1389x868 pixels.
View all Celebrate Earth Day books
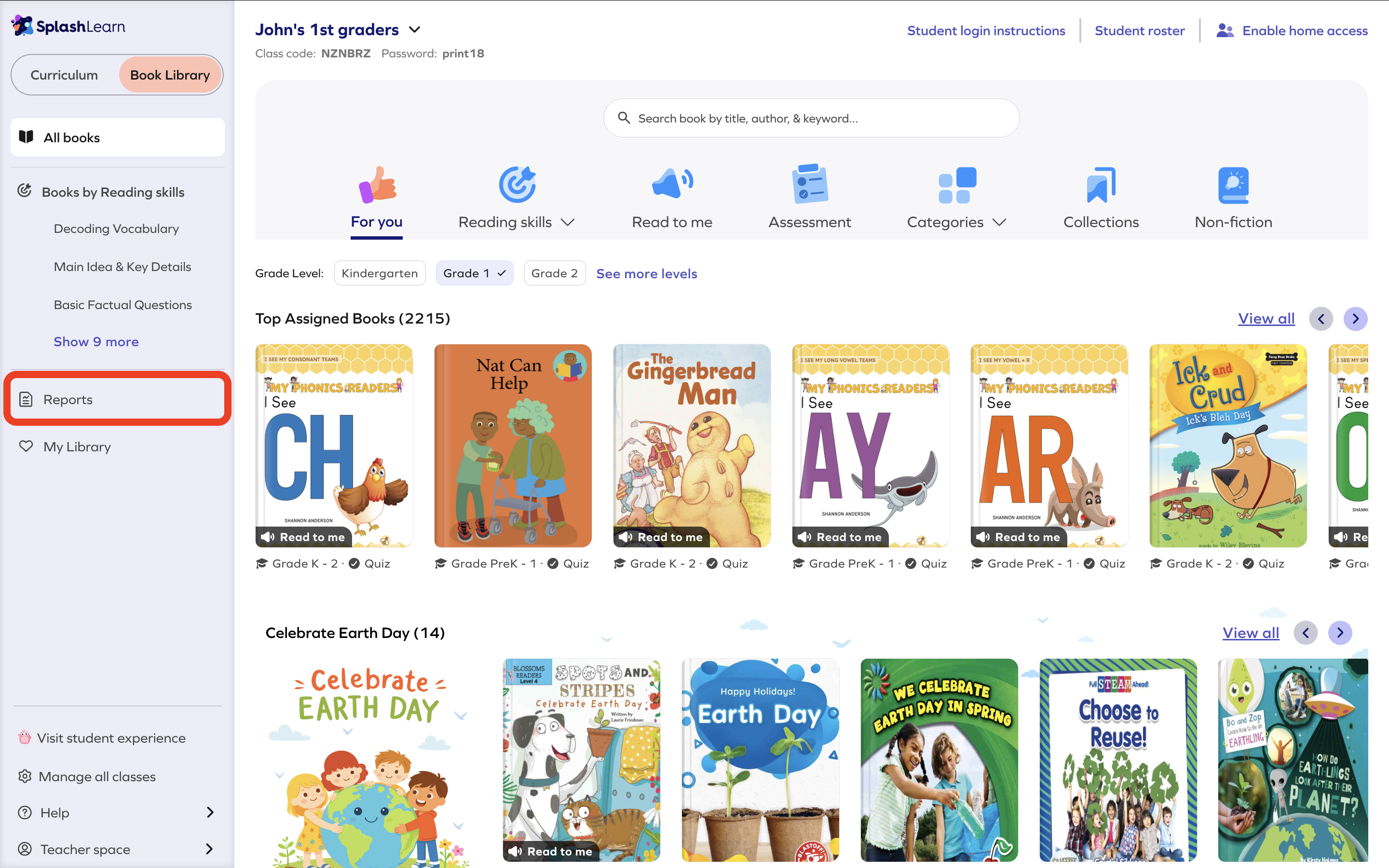(1251, 633)
